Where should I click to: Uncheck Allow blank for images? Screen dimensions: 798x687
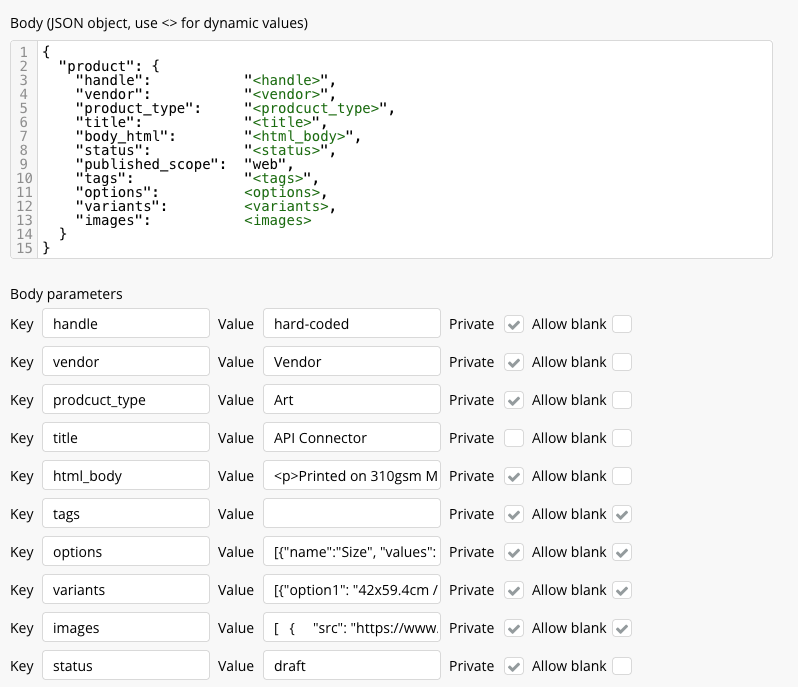(622, 628)
